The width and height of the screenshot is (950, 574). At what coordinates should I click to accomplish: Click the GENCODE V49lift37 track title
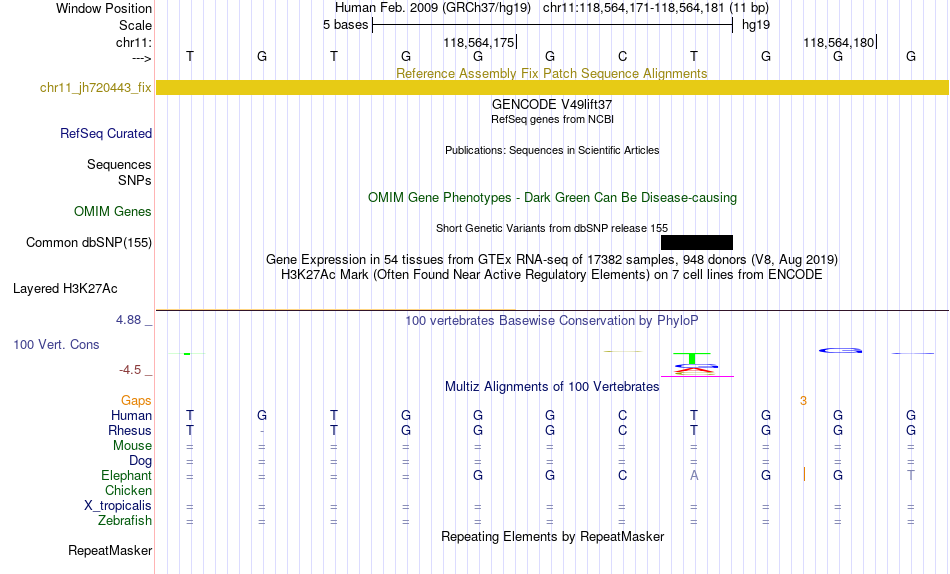tap(552, 104)
